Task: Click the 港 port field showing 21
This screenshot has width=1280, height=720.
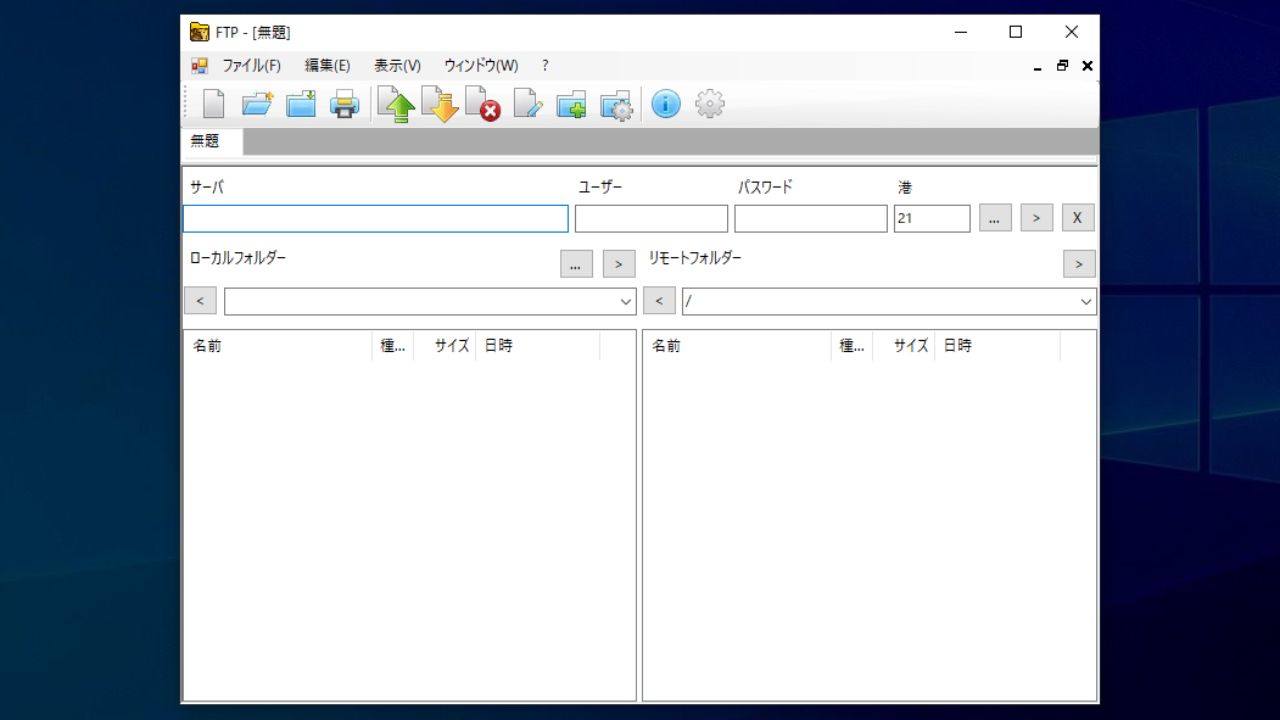Action: 932,218
